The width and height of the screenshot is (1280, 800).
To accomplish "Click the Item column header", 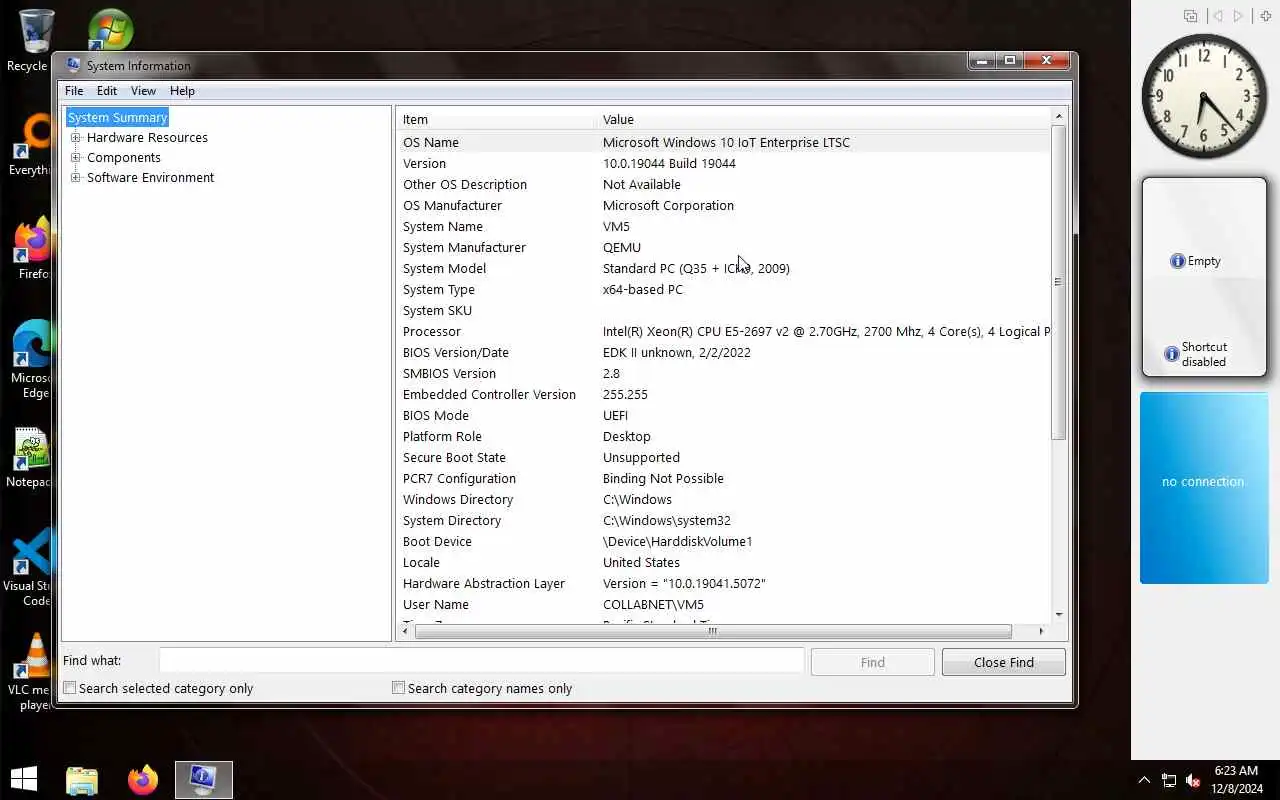I will point(497,119).
